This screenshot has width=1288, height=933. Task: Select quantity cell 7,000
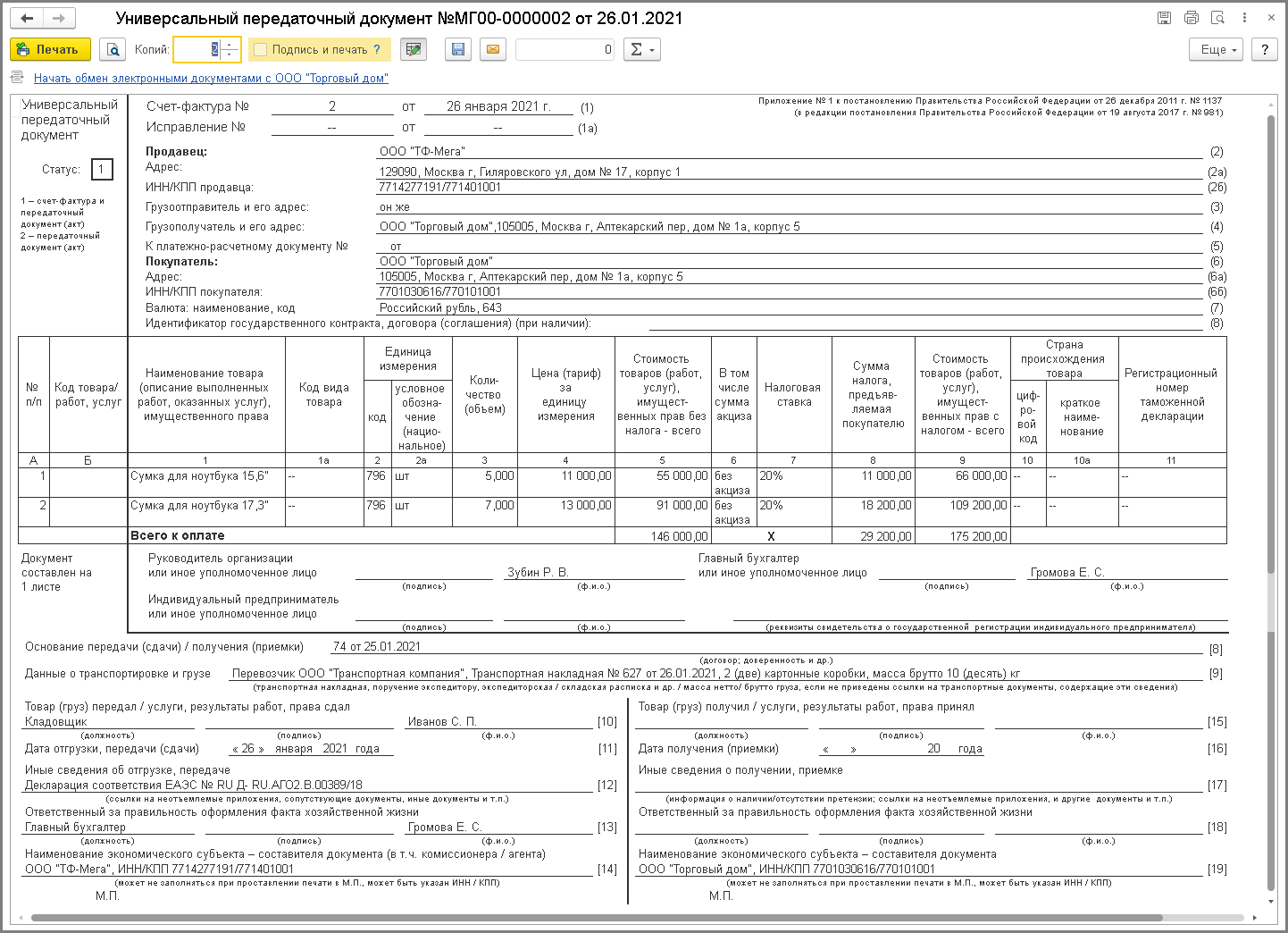tap(485, 512)
